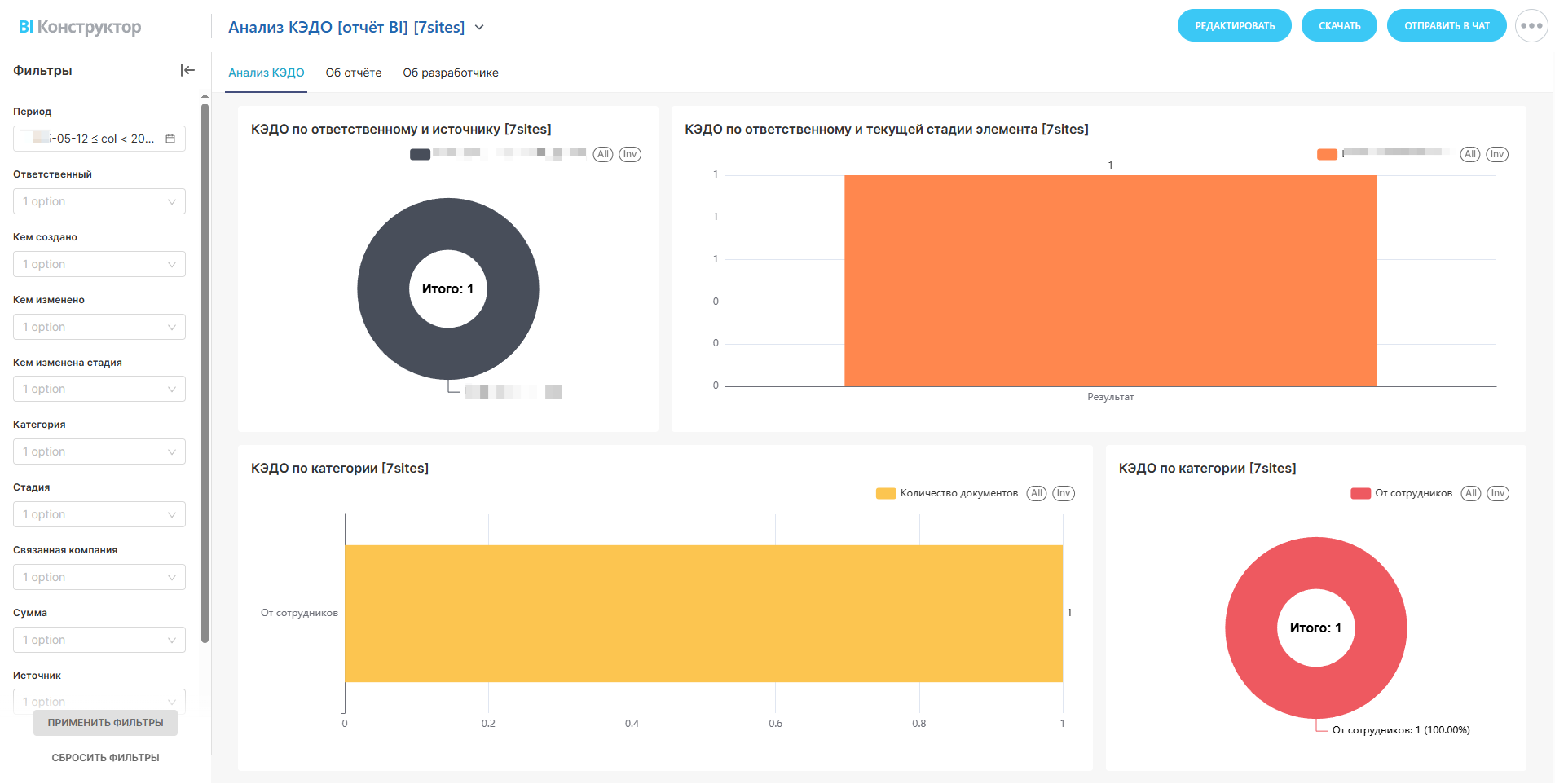Open the Об разработчике tab
Screen dimensions: 1555x784
point(450,73)
